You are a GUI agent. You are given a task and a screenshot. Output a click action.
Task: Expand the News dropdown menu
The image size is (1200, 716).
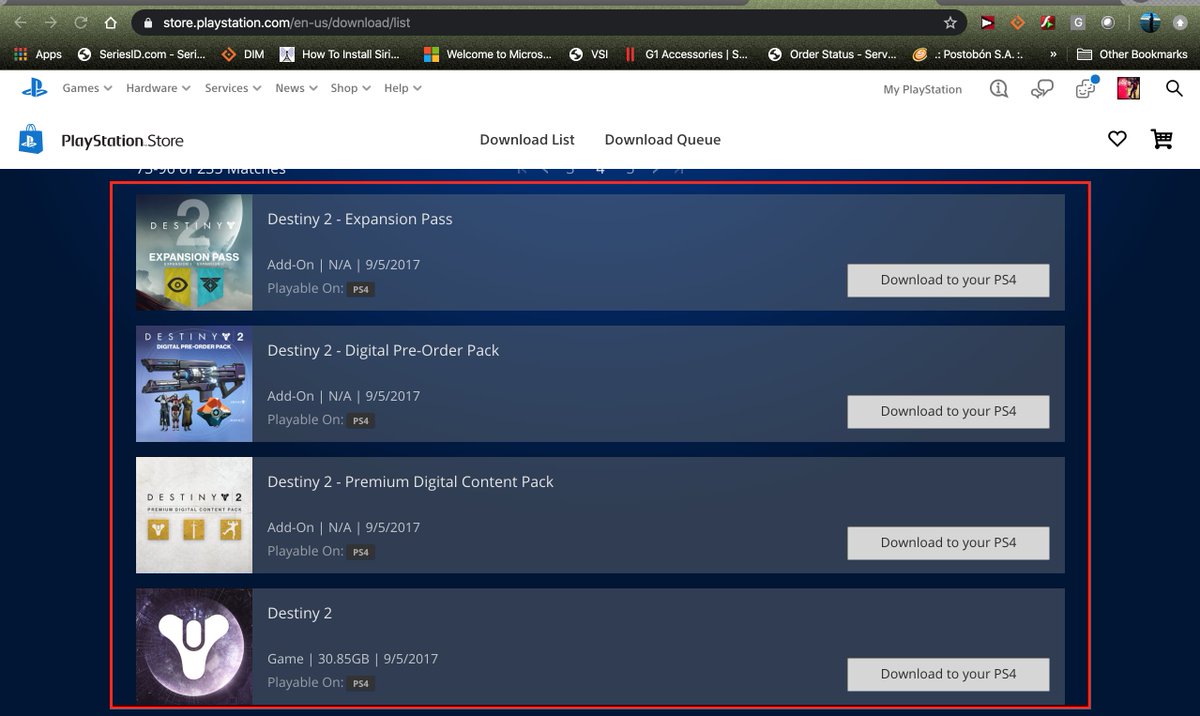(296, 88)
